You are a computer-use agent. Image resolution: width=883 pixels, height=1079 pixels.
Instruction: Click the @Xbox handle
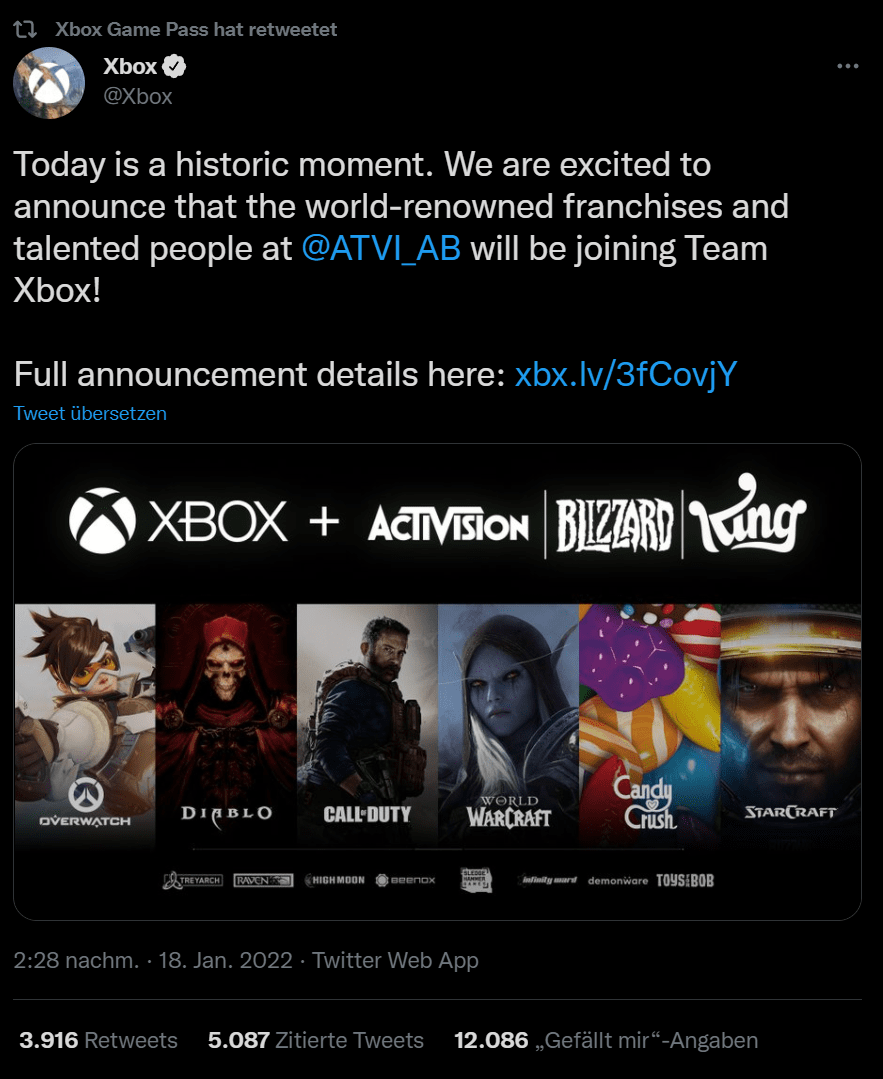point(138,96)
